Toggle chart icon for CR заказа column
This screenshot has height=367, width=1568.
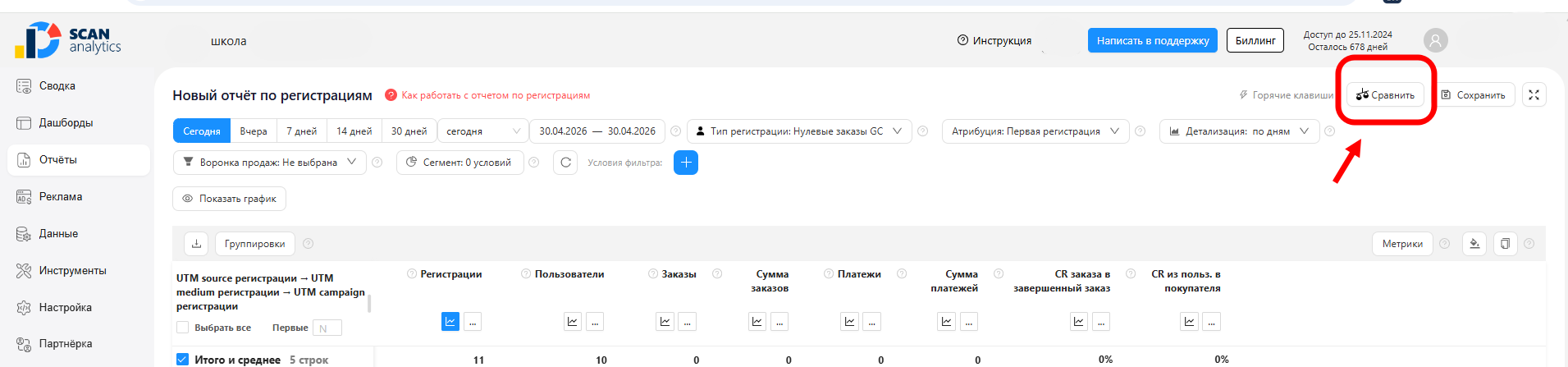pyautogui.click(x=1079, y=322)
